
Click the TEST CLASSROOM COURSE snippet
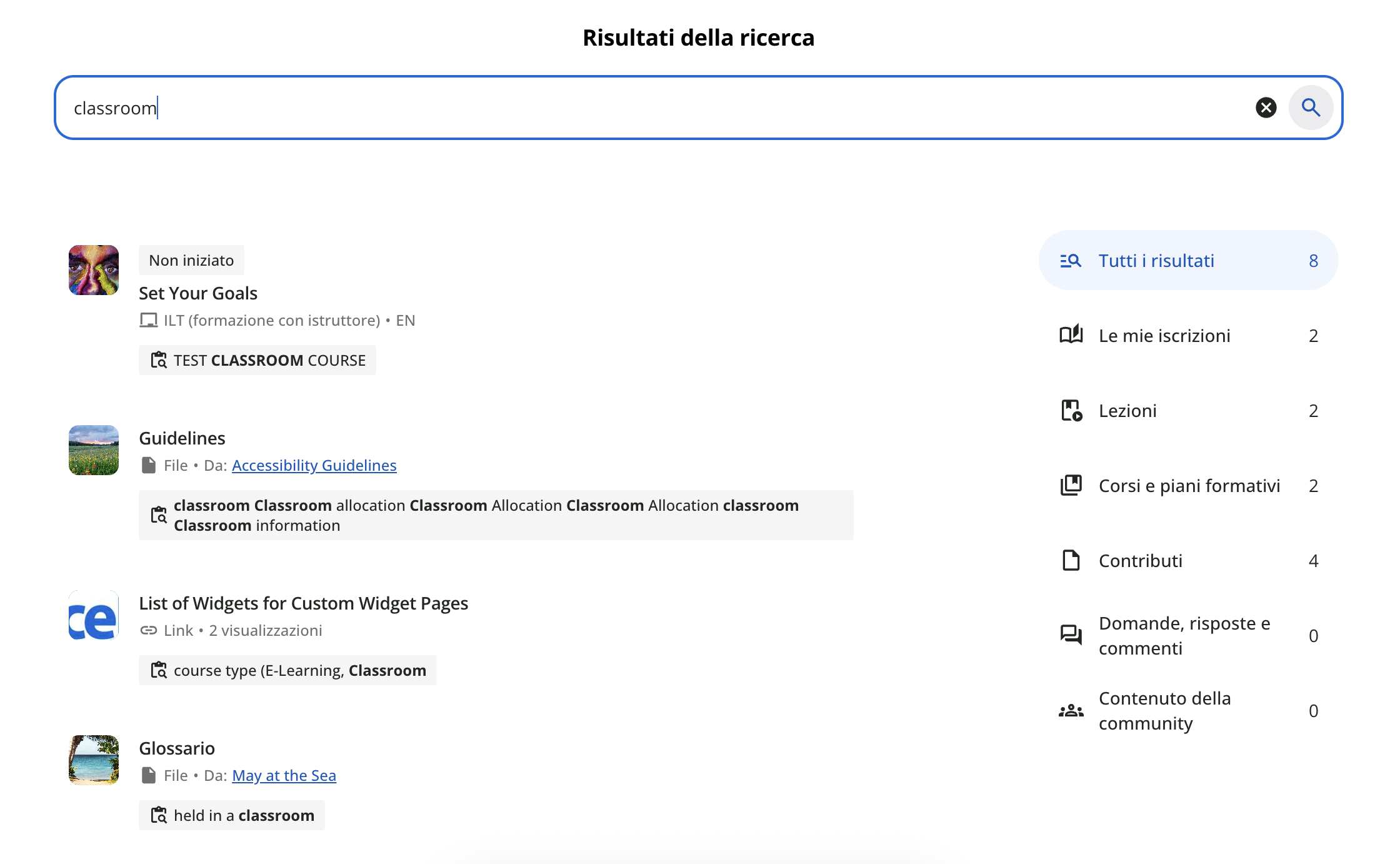click(257, 361)
